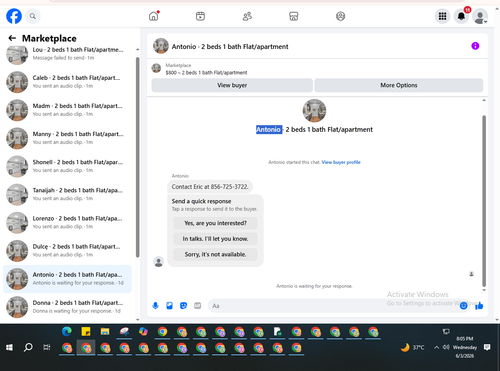Show hidden system tray icons
This screenshot has width=500, height=371.
[x=436, y=348]
